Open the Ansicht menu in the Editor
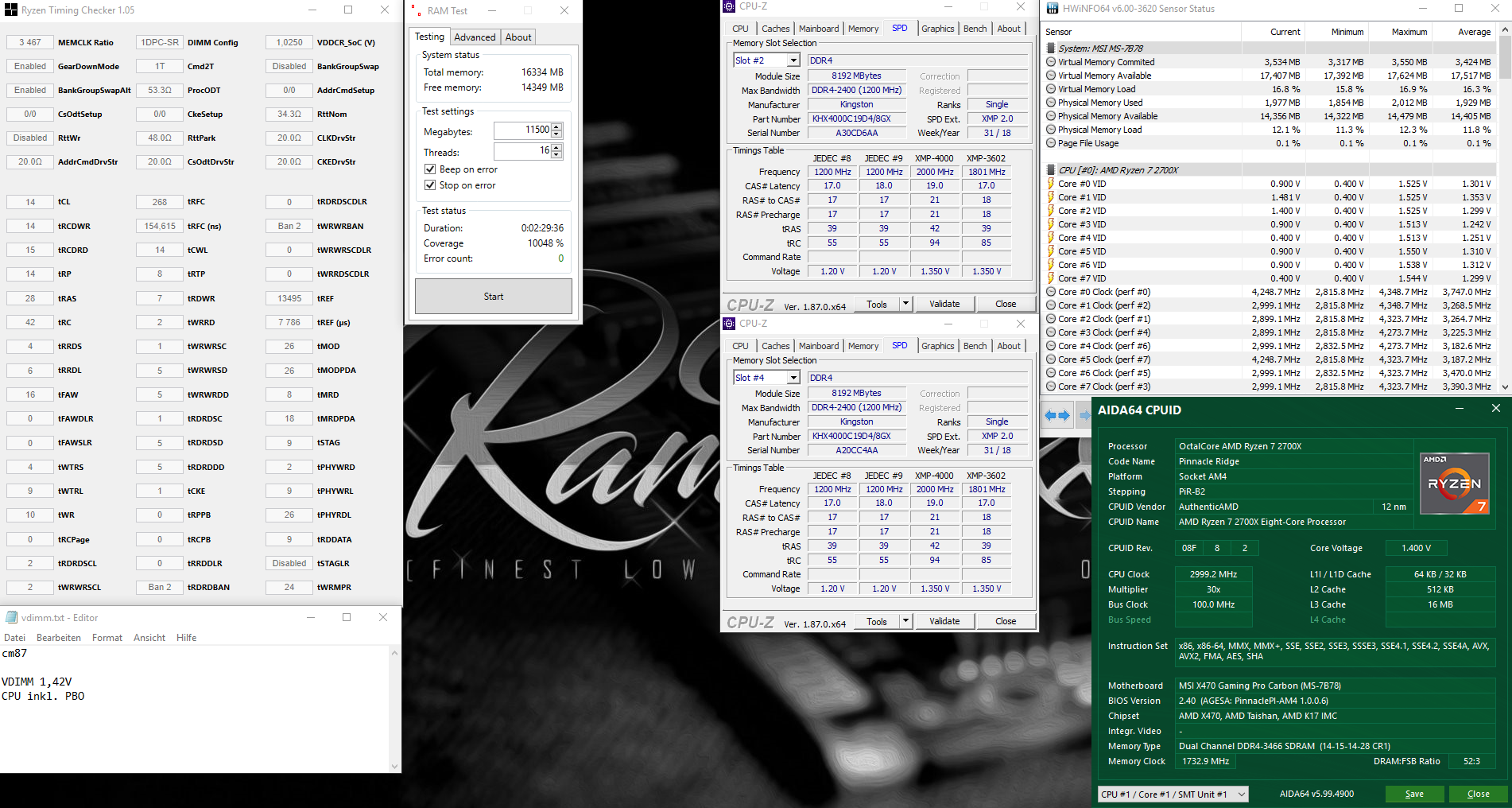 coord(149,638)
